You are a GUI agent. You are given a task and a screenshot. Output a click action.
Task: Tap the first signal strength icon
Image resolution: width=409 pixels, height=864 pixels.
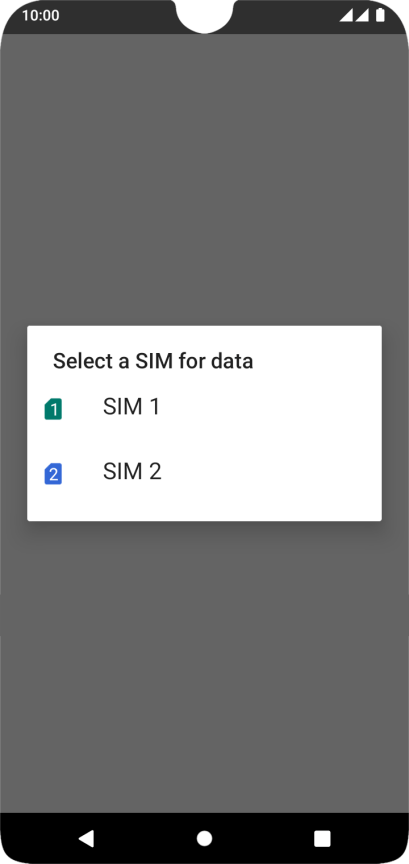[346, 15]
